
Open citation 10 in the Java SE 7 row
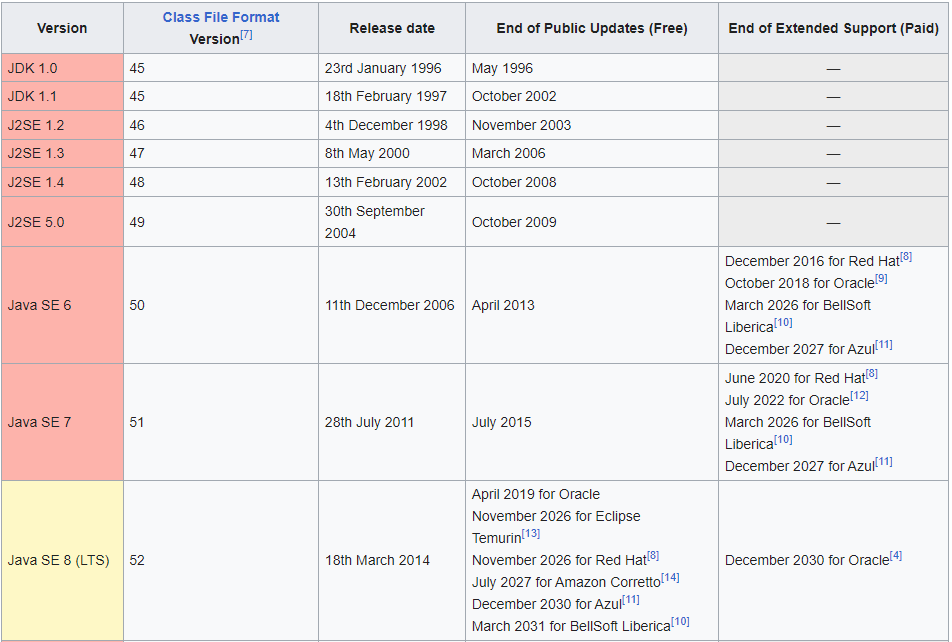pos(783,440)
